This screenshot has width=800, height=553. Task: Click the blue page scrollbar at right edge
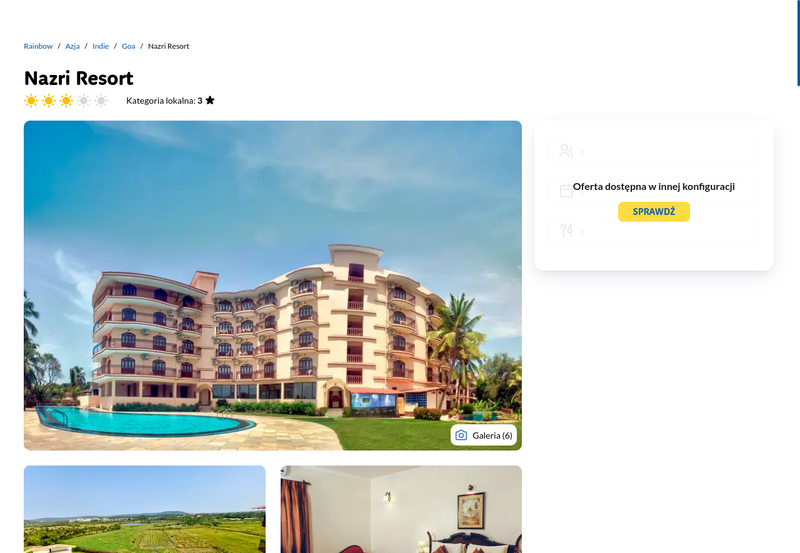click(798, 43)
